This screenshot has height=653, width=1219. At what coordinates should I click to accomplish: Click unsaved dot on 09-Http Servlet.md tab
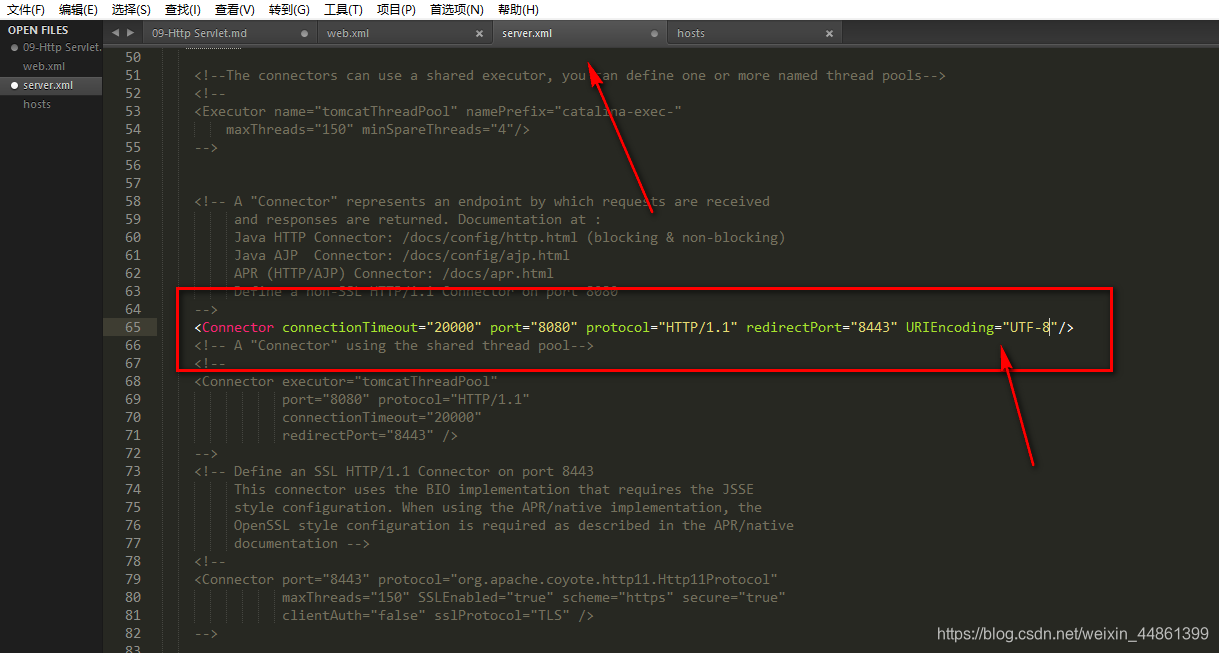click(305, 34)
